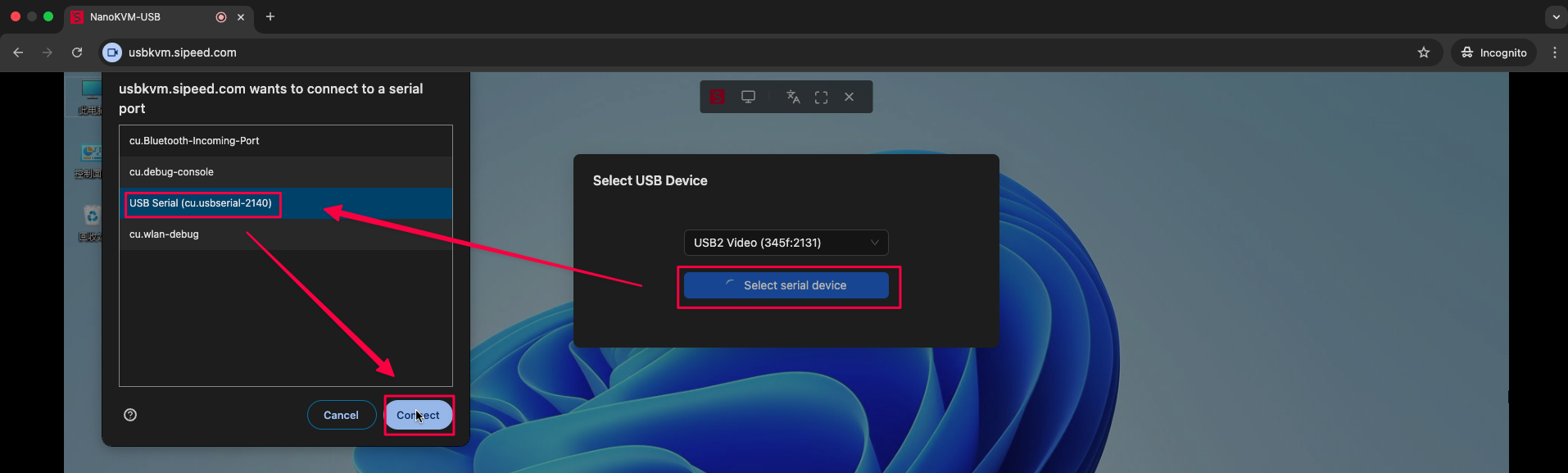1568x473 pixels.
Task: Open the language translation icon
Action: pyautogui.click(x=793, y=97)
